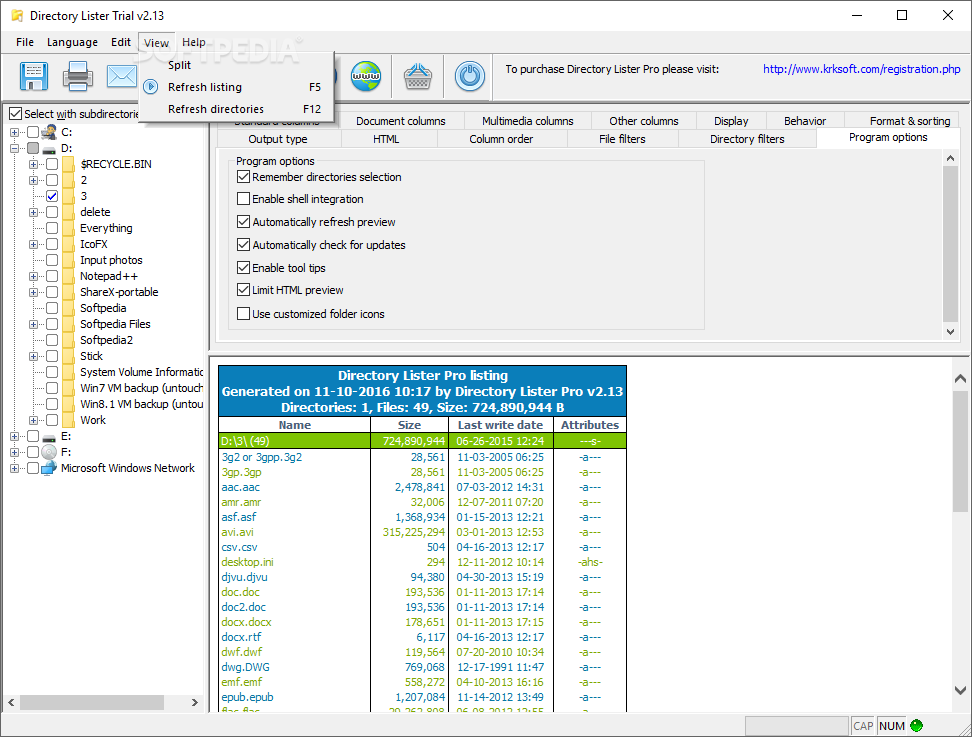Open avi.avi file link in listing

coord(237,532)
